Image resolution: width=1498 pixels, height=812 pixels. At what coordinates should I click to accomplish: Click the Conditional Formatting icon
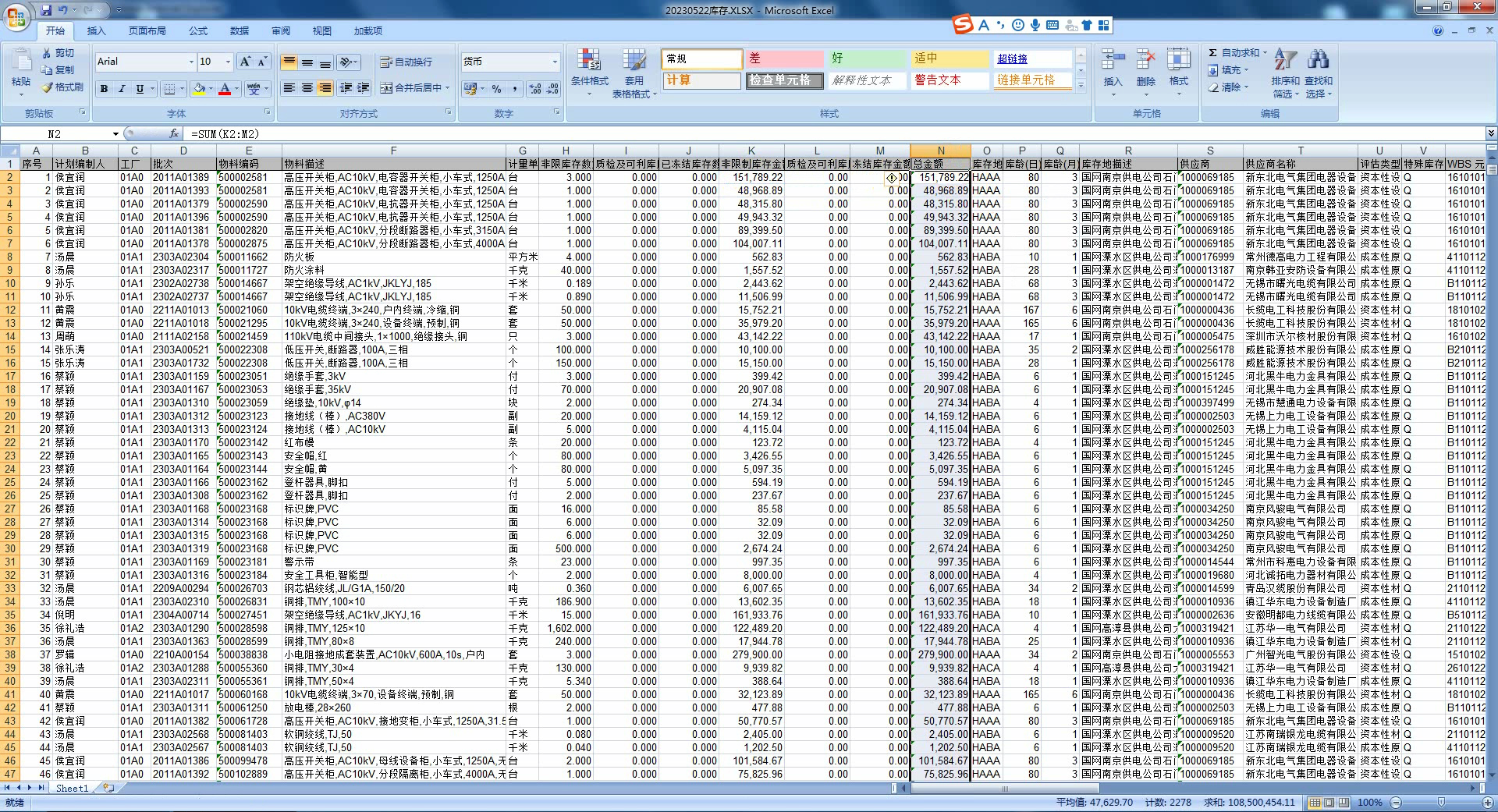point(589,61)
